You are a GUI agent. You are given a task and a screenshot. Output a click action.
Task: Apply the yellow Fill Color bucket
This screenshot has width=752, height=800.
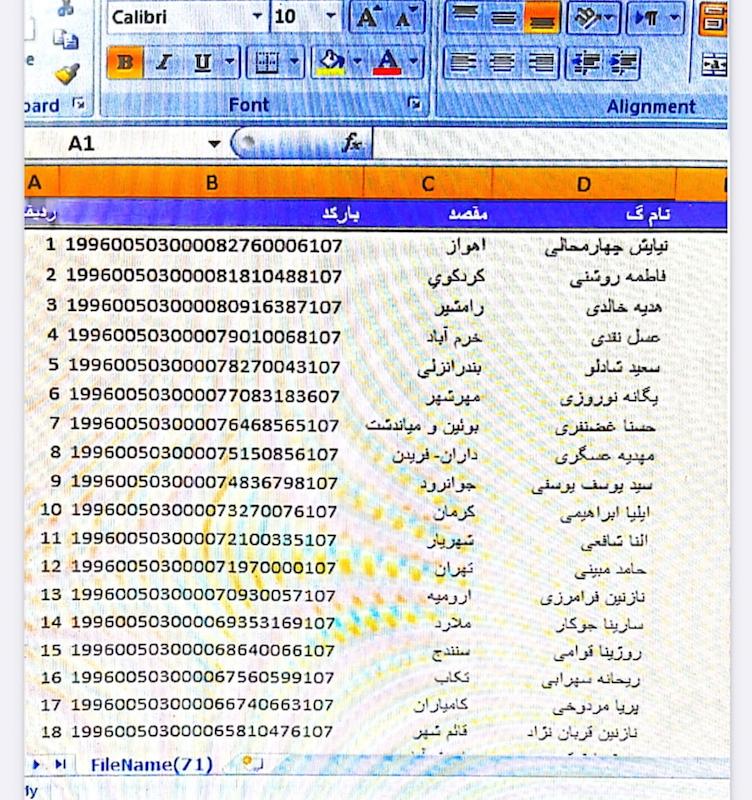coord(331,62)
